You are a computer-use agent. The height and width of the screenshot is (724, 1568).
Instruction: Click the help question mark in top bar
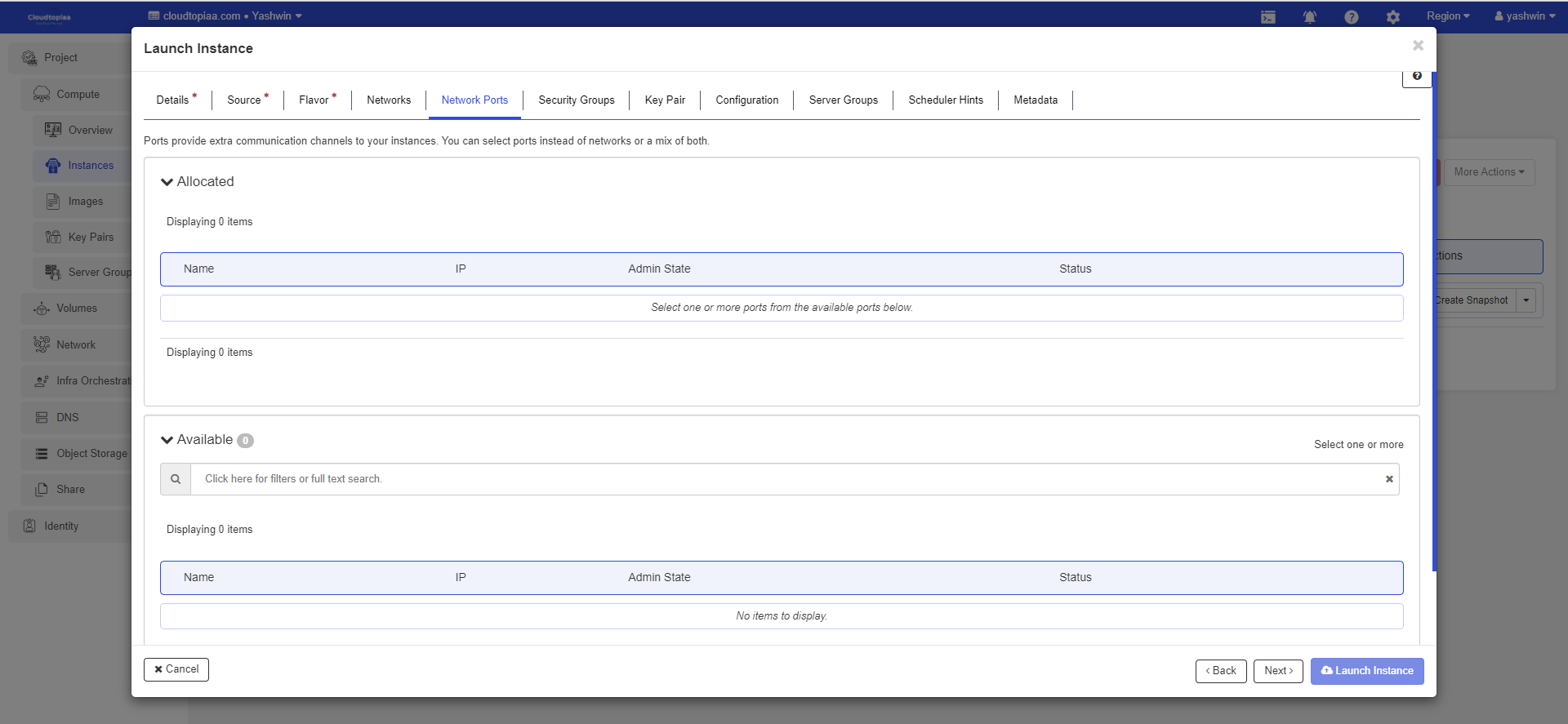pos(1351,17)
